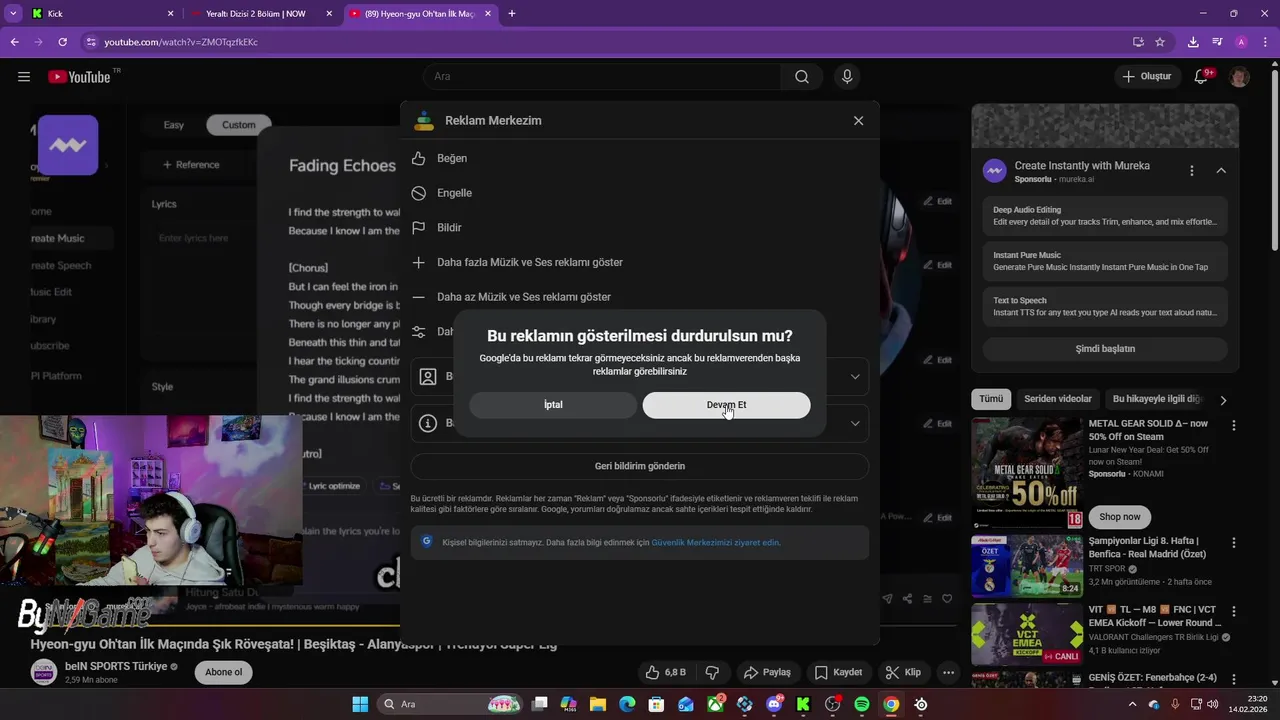The image size is (1280, 720).
Task: Open Güvenlik Merkezimizi ziyaret edin link
Action: click(714, 543)
